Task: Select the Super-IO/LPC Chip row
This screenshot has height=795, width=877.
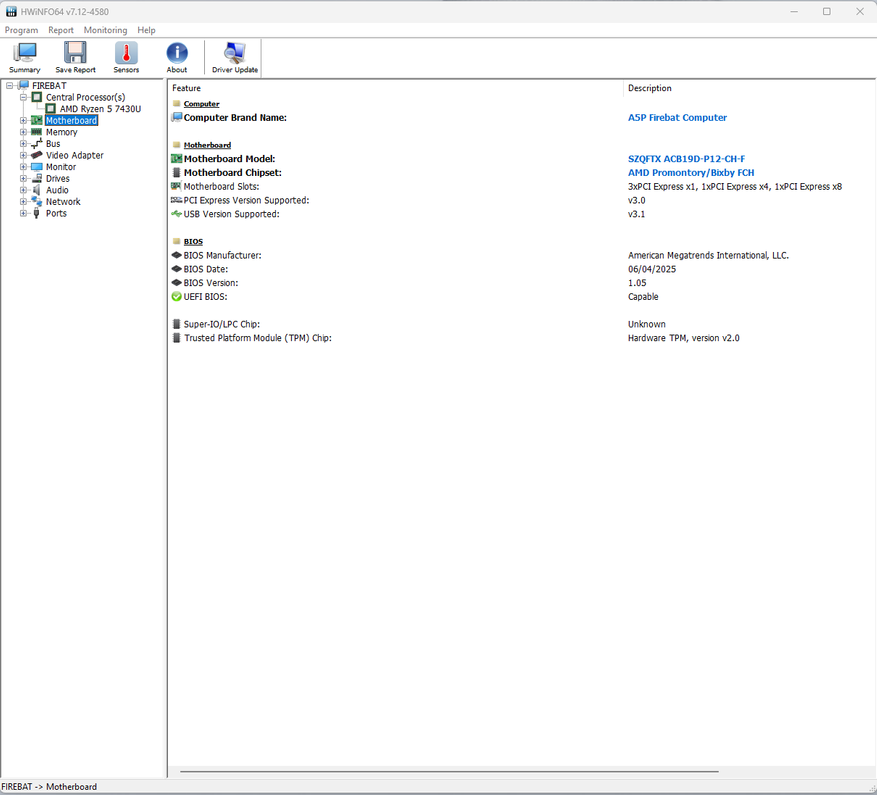Action: 521,324
